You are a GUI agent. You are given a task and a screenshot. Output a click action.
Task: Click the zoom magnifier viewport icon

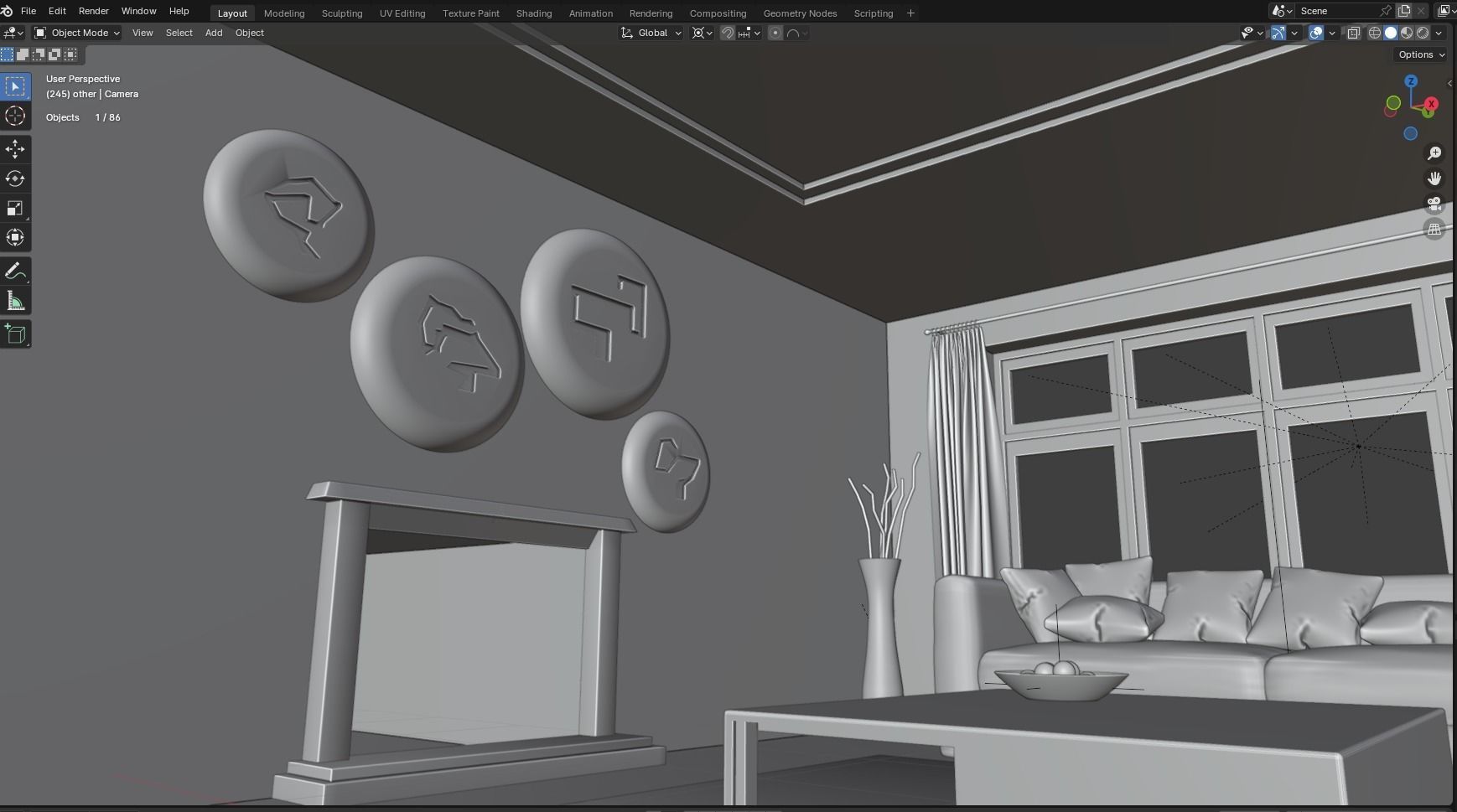tap(1434, 153)
